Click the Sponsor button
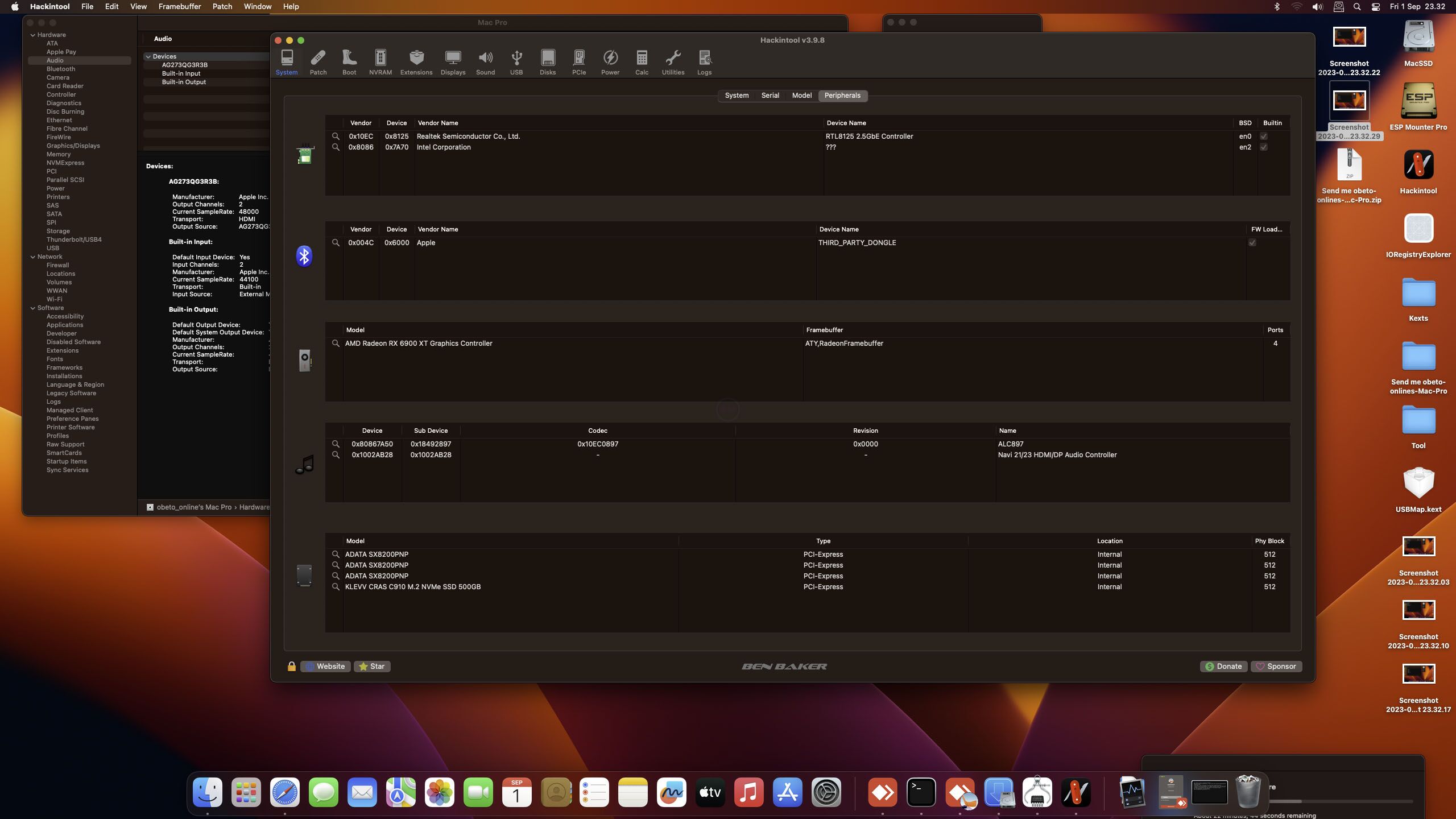 point(1276,666)
